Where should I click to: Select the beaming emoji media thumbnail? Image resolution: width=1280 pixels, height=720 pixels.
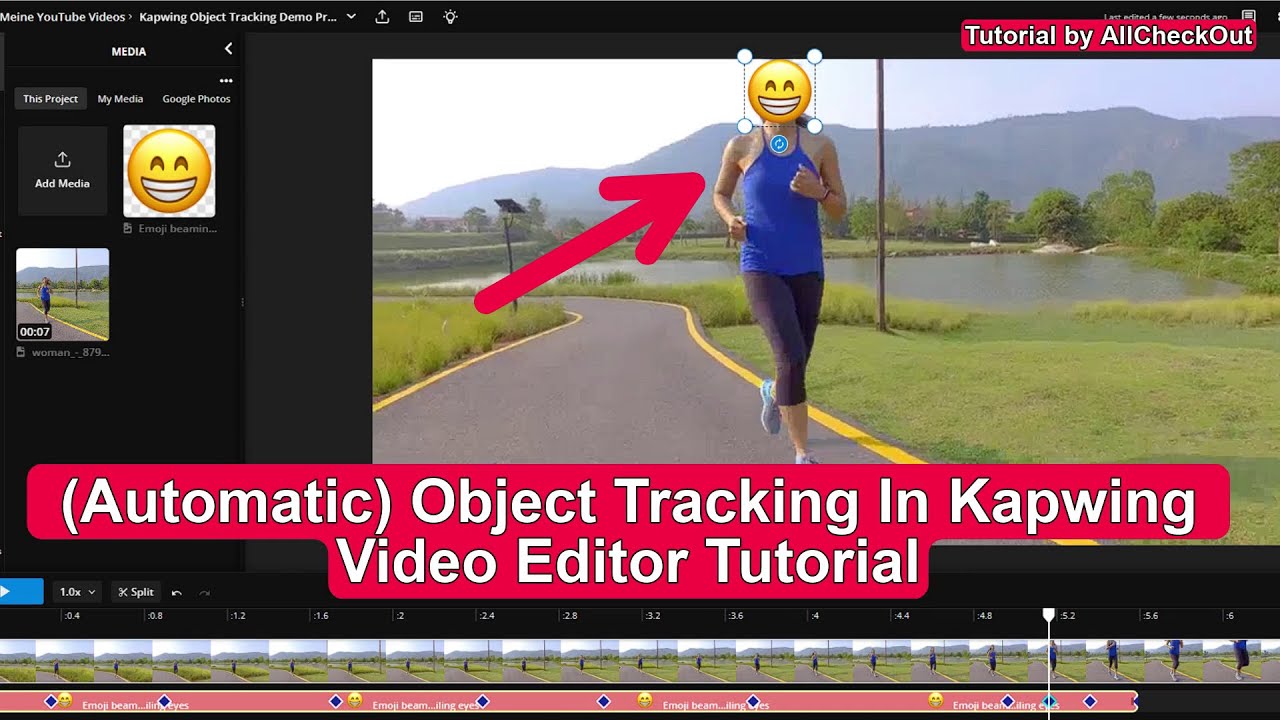pos(169,171)
